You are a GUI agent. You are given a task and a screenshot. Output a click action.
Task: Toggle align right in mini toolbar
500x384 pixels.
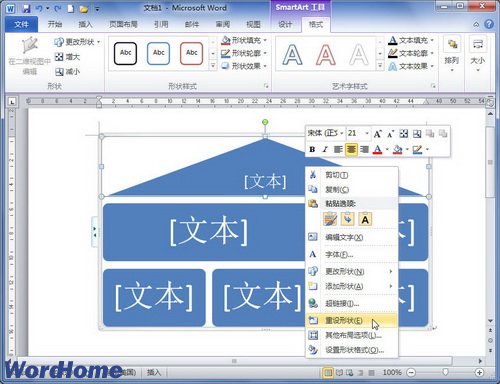[x=364, y=149]
